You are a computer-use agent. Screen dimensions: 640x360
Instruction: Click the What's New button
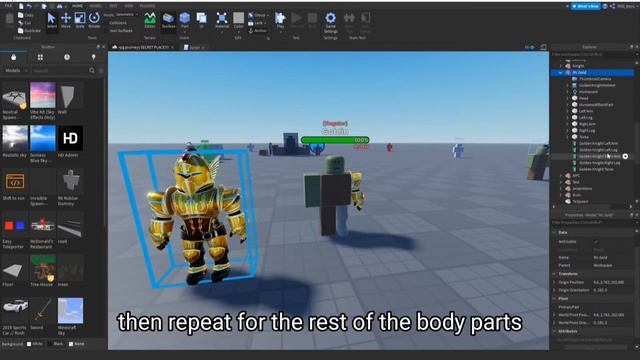pos(585,6)
